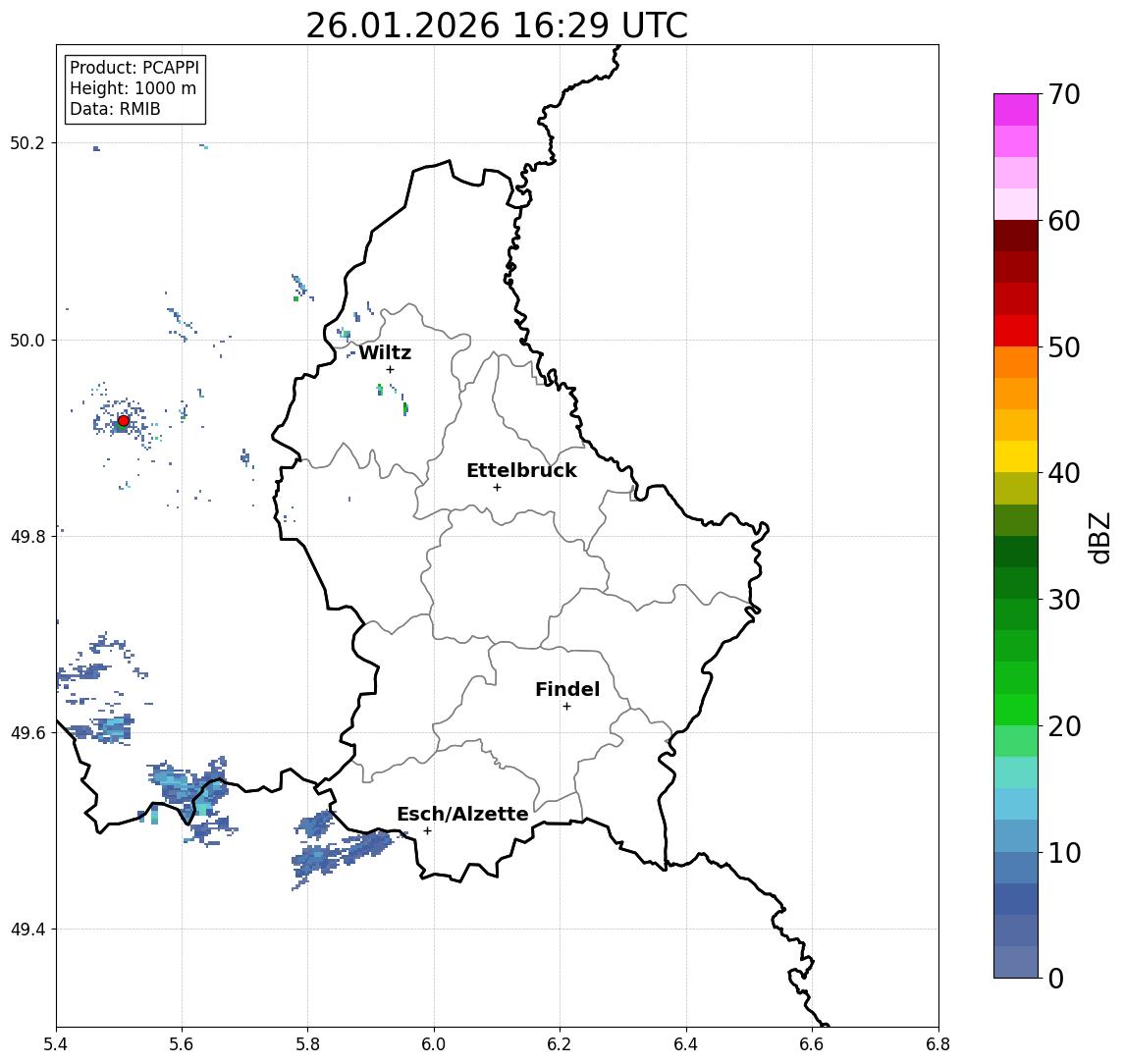Click the Ettelbruck station cross marker

498,488
